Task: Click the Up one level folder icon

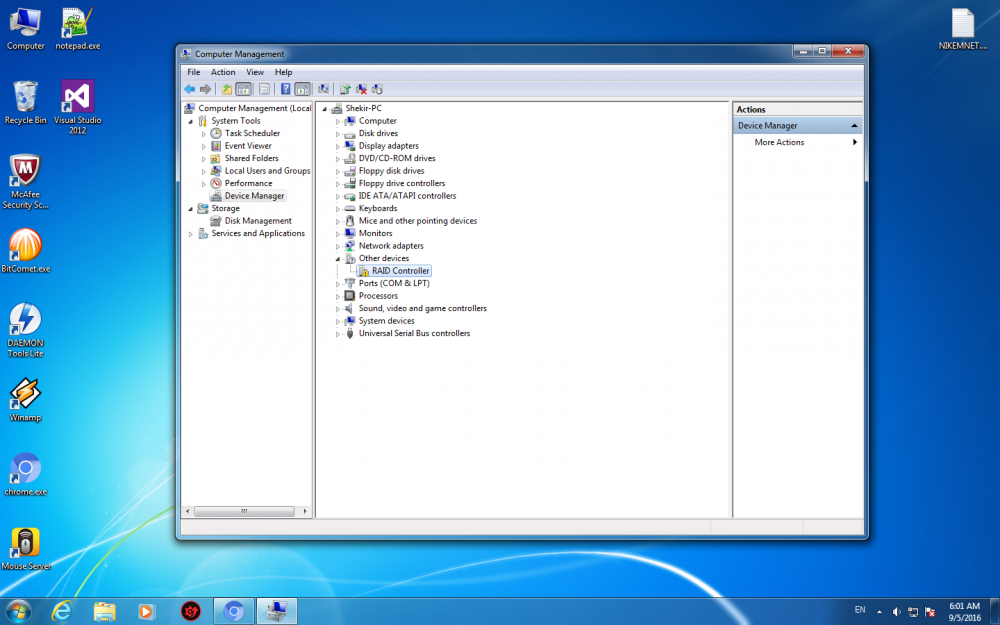Action: coord(226,89)
